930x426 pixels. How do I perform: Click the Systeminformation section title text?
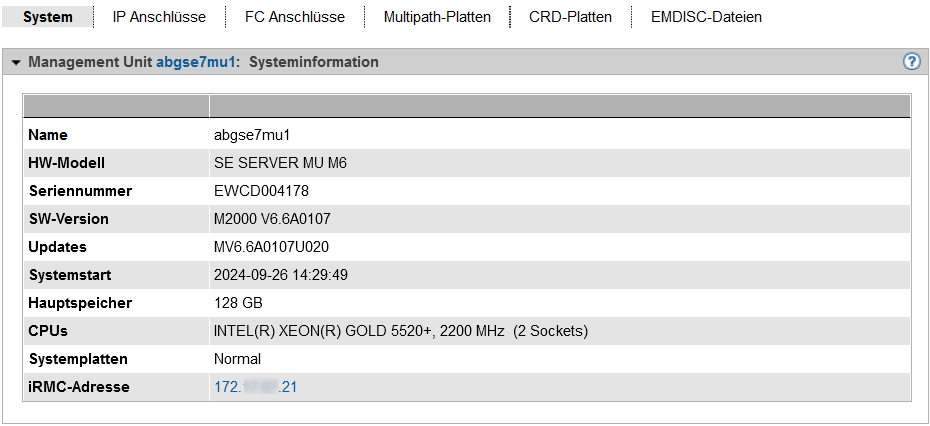313,62
